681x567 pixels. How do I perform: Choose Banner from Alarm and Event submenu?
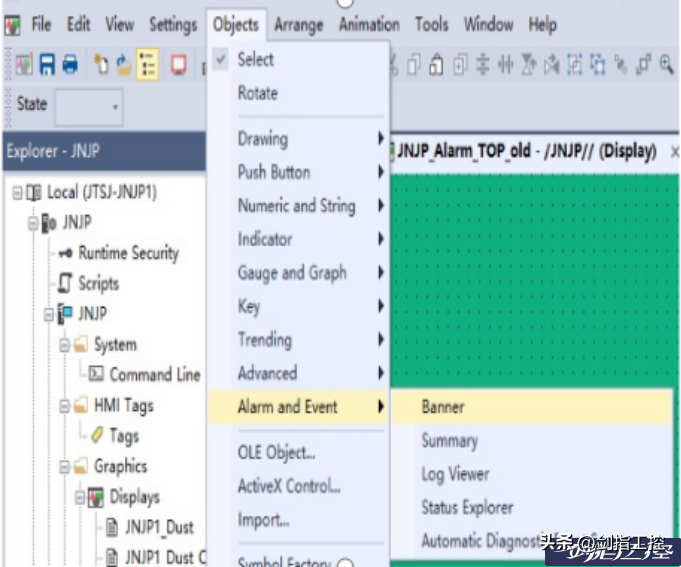[x=443, y=407]
